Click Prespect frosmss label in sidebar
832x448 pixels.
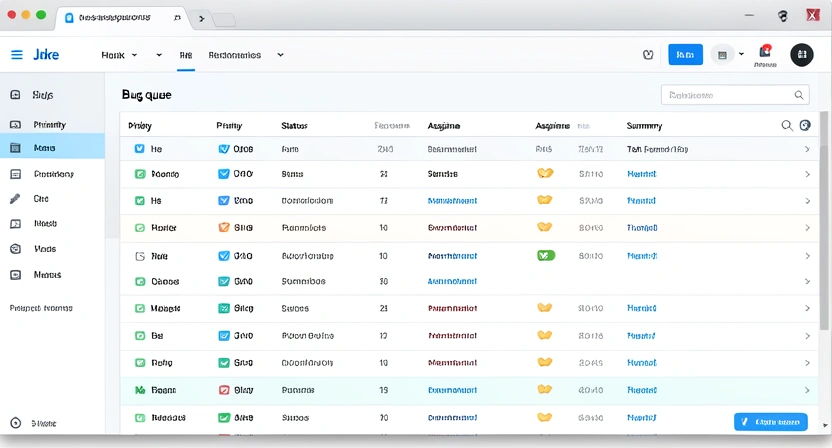[41, 308]
